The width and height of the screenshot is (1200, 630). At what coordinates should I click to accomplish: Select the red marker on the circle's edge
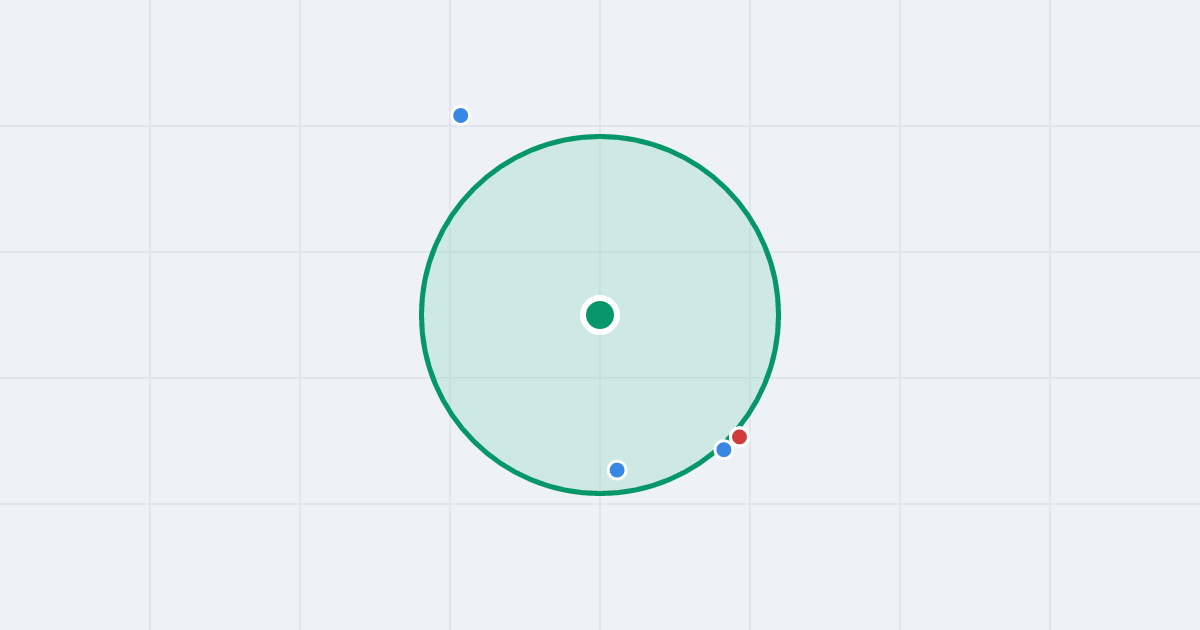pos(739,437)
